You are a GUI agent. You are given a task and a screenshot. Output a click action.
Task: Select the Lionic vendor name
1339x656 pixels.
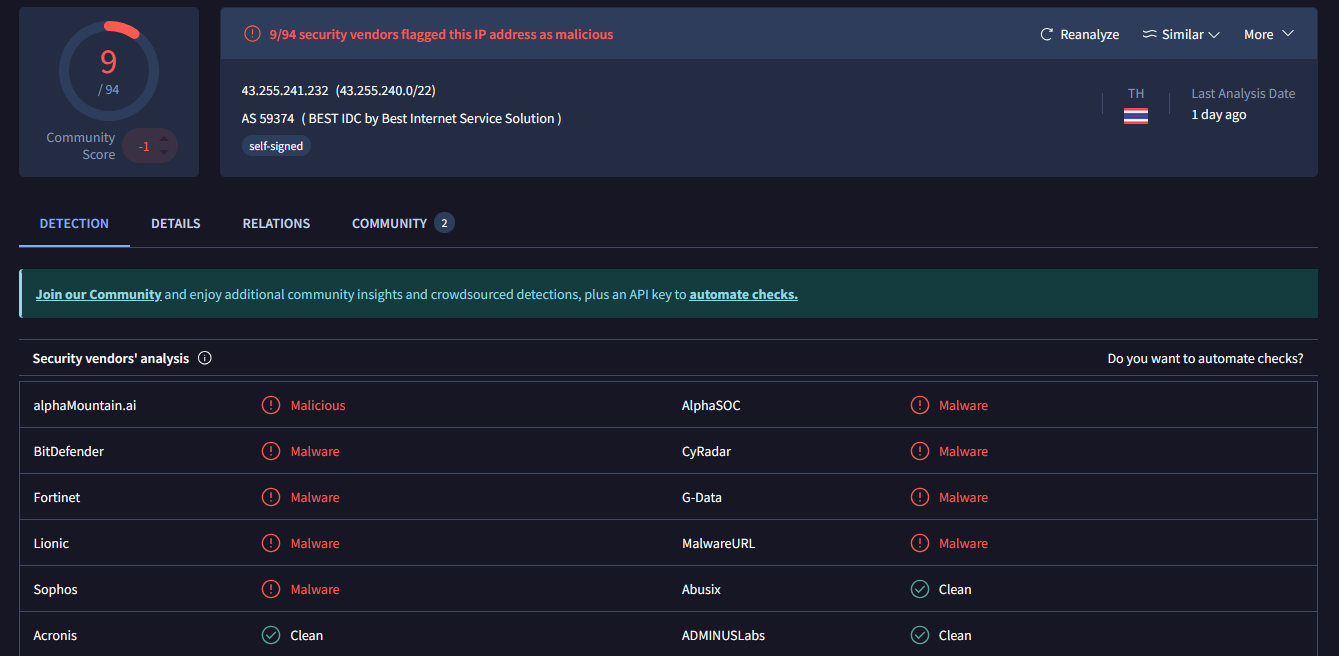[x=51, y=543]
